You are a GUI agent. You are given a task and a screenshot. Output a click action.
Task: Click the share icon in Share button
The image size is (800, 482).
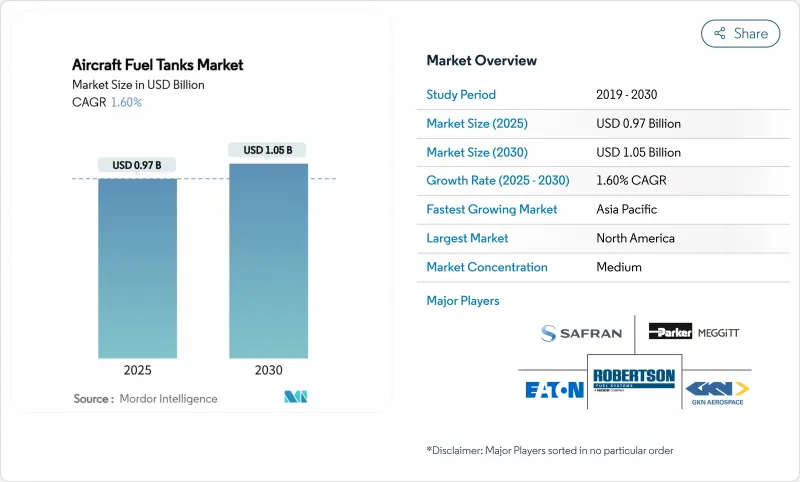(x=719, y=33)
